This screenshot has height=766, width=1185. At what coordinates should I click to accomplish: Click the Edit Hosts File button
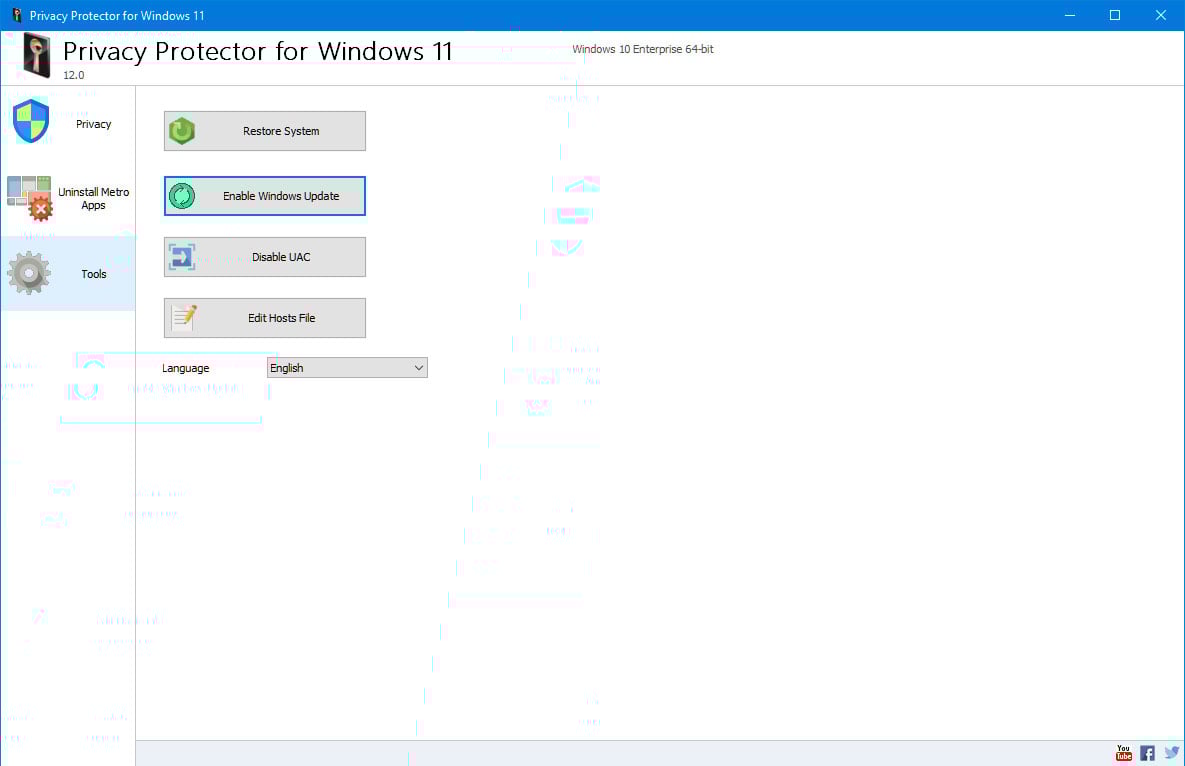click(265, 318)
